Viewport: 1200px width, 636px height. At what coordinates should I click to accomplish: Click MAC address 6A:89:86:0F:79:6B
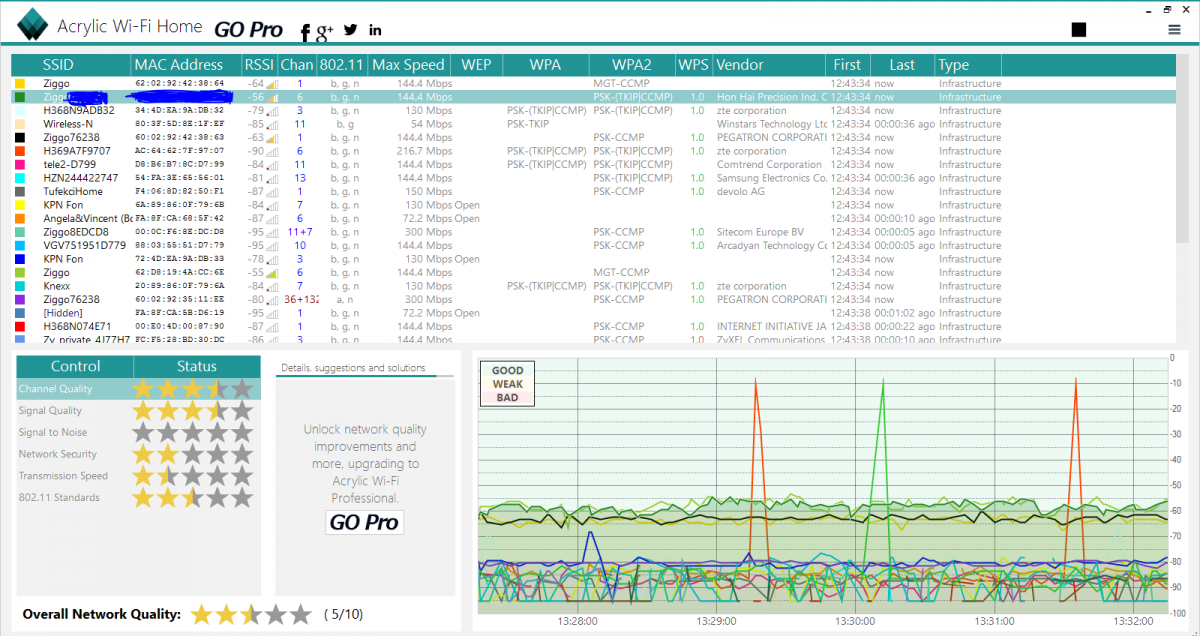[180, 205]
